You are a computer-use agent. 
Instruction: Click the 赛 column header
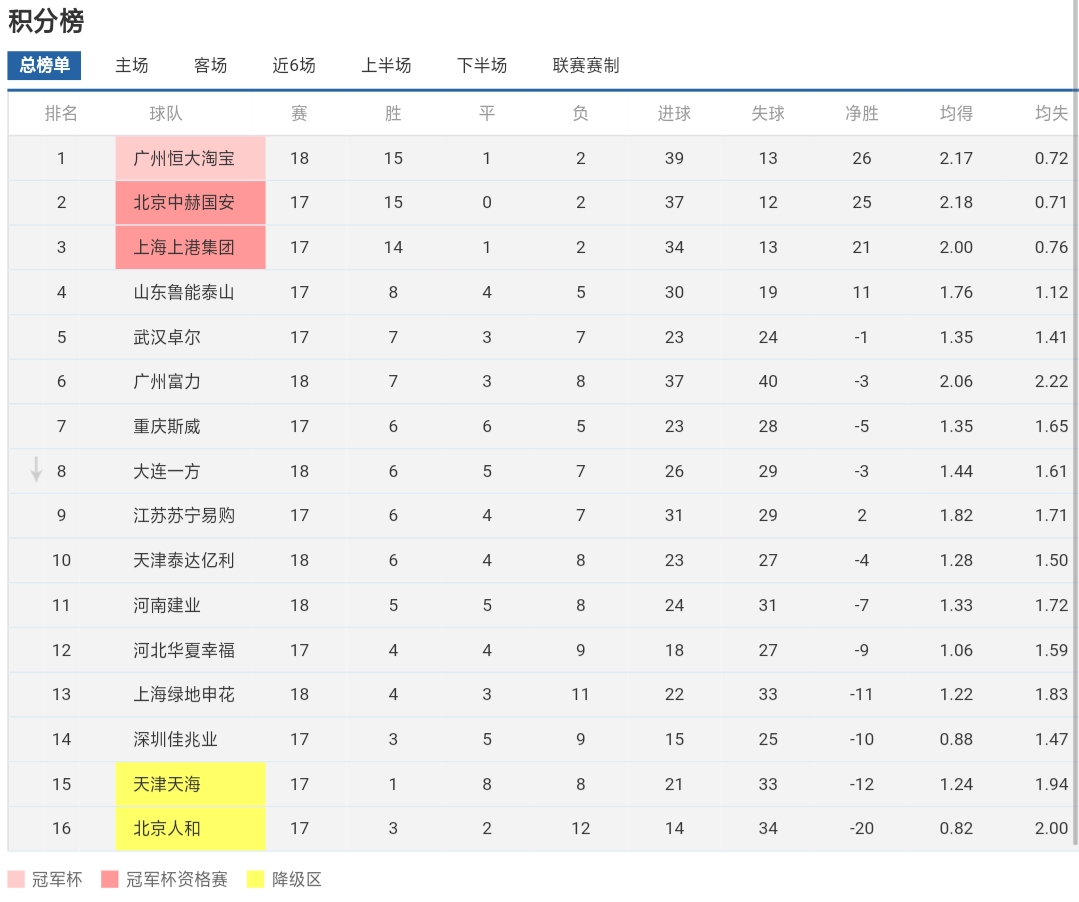(299, 114)
